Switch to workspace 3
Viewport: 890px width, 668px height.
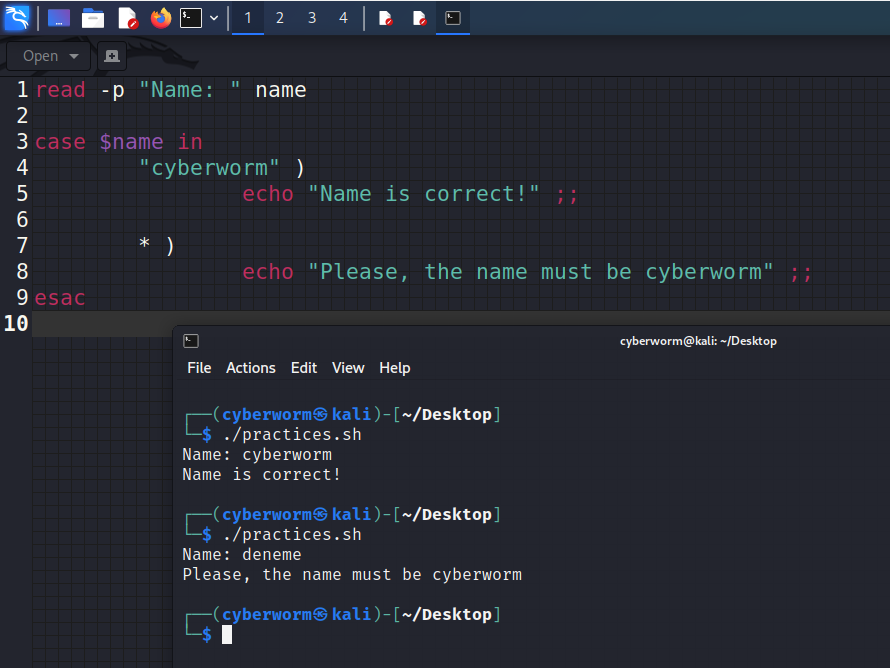(312, 18)
